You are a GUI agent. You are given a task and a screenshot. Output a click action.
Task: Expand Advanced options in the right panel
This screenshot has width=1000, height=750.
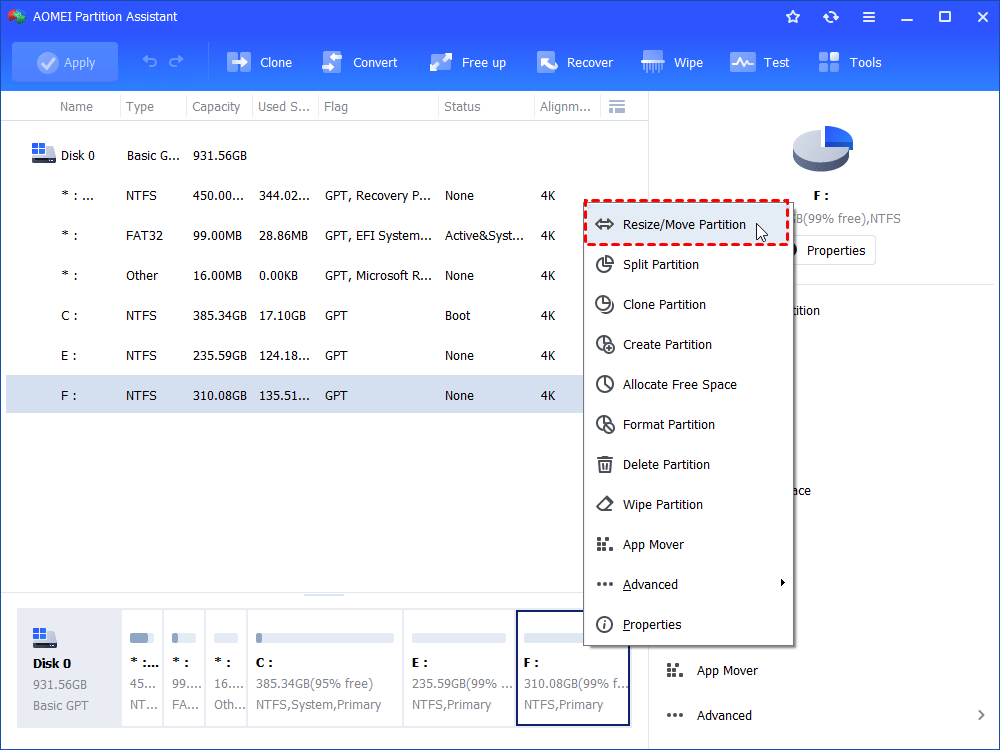tap(723, 715)
